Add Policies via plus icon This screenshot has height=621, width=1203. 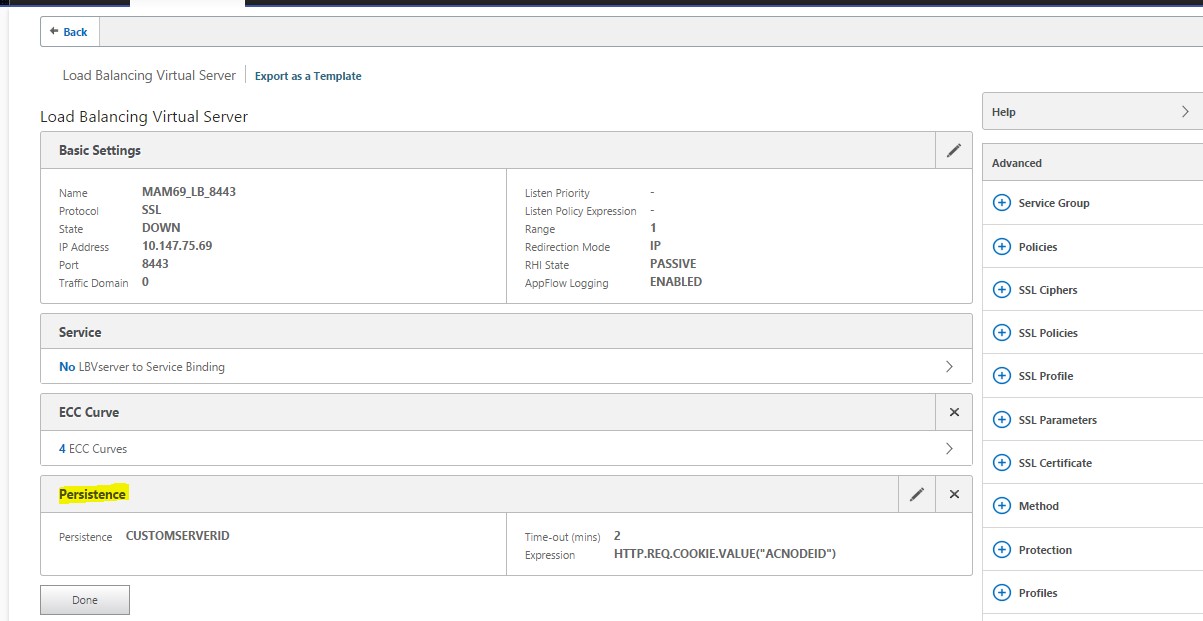click(x=1001, y=246)
